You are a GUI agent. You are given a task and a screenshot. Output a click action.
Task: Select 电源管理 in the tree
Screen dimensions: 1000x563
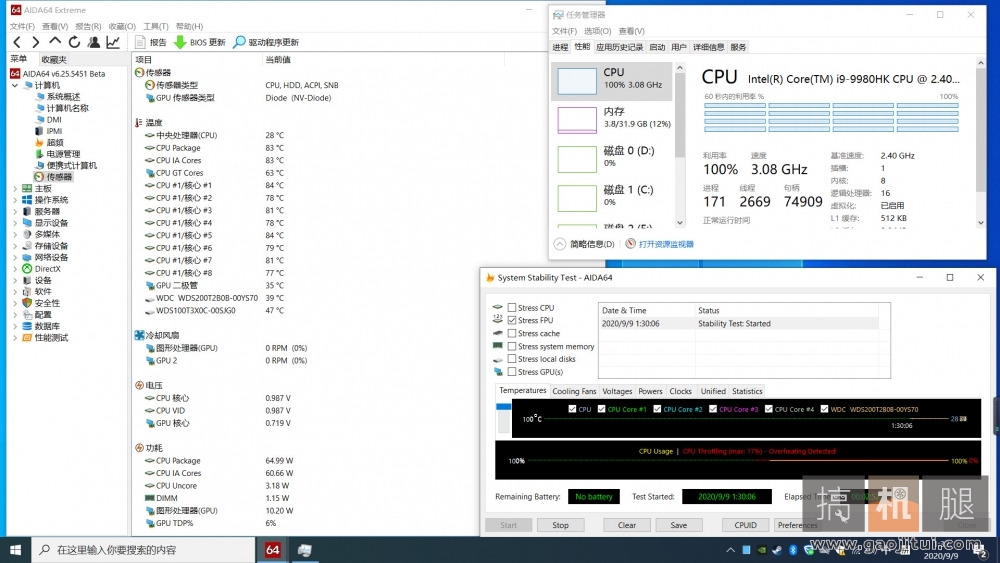coord(63,154)
